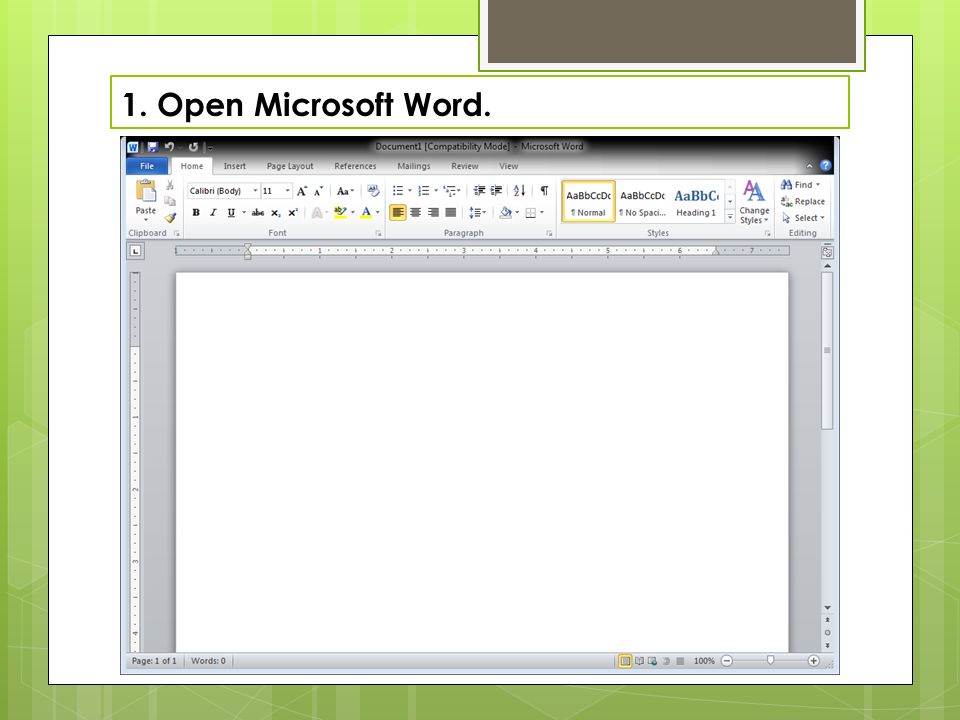Open the line spacing dropdown
Image resolution: width=960 pixels, height=720 pixels.
click(478, 212)
